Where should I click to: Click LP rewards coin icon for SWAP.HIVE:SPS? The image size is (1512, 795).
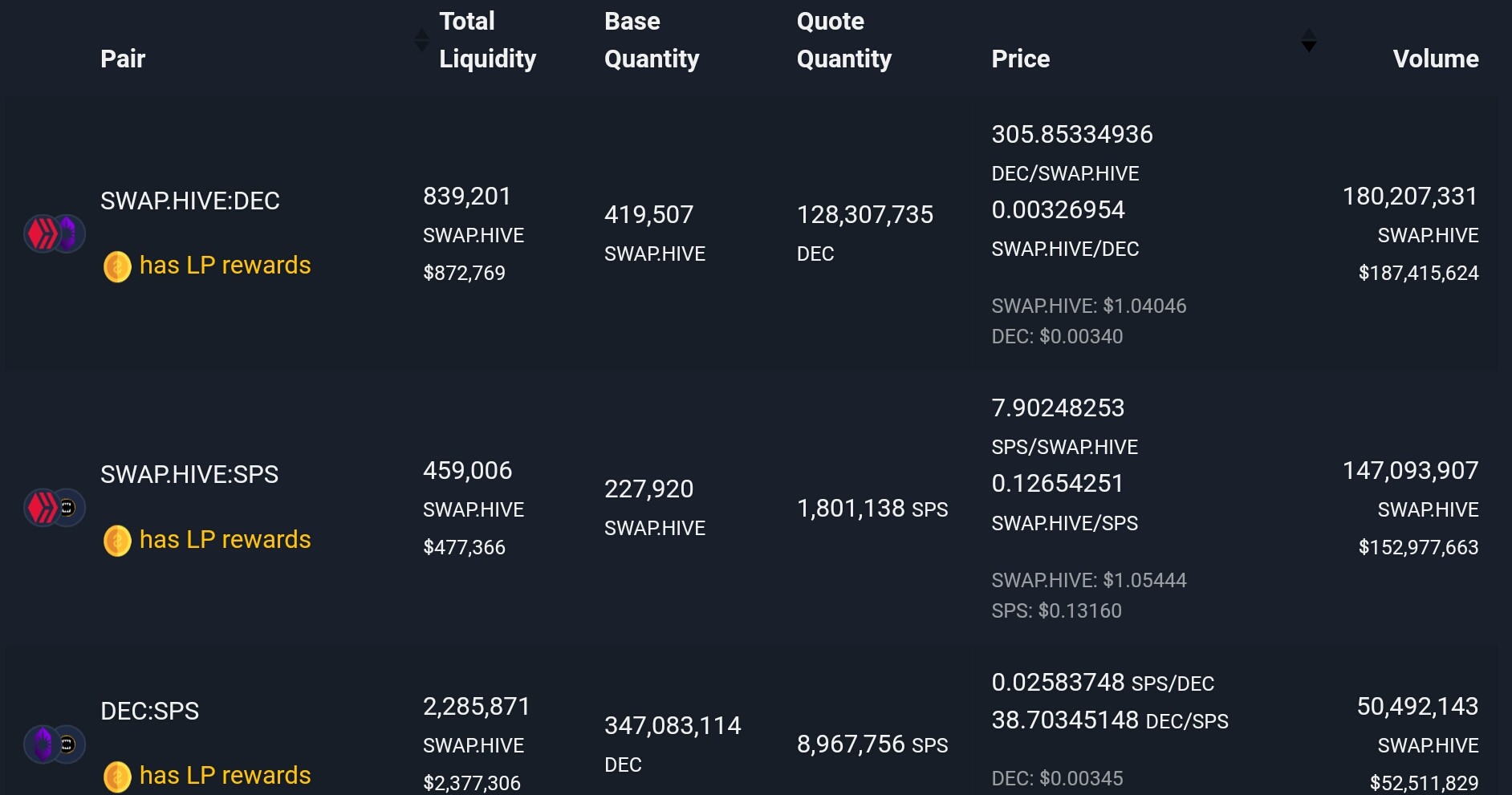pyautogui.click(x=117, y=541)
